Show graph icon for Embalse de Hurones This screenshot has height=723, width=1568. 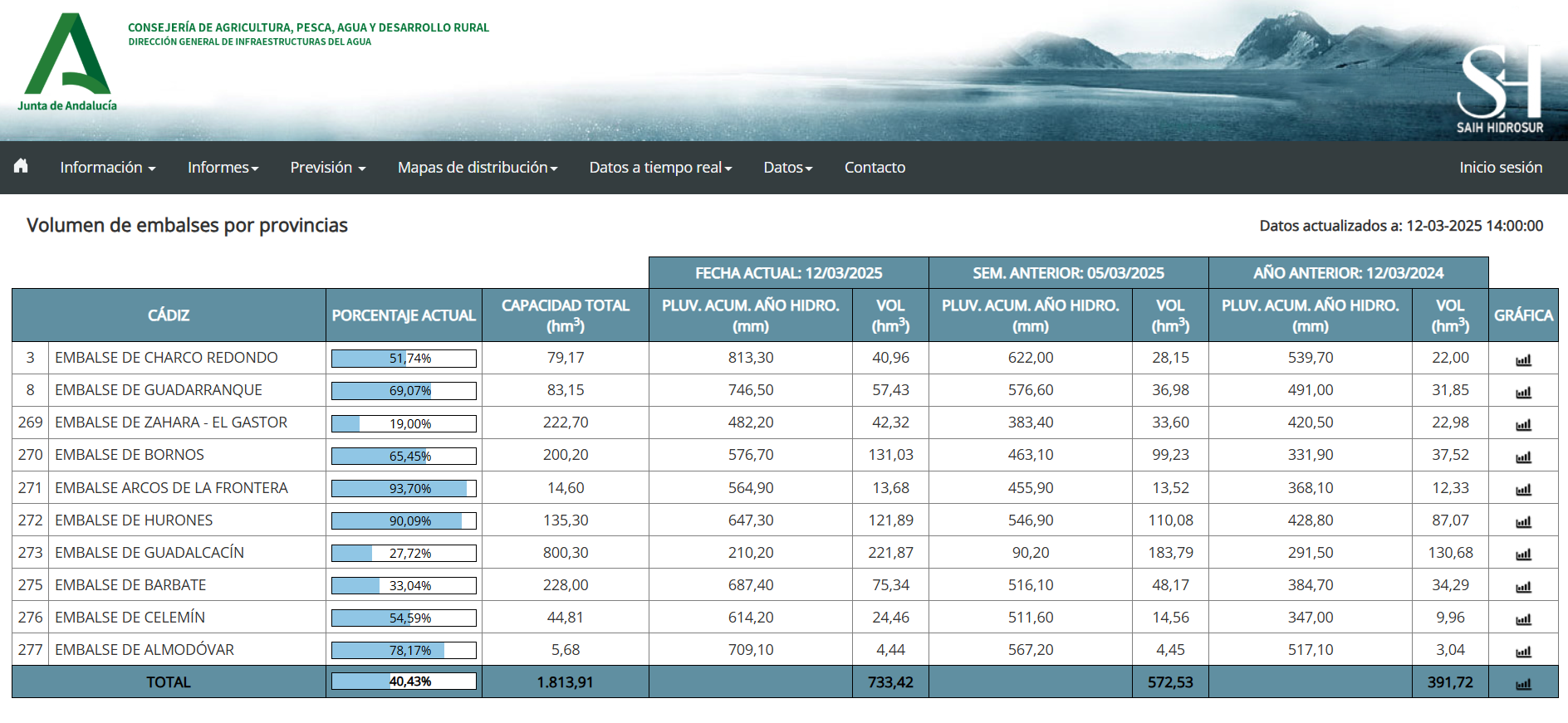coord(1523,521)
